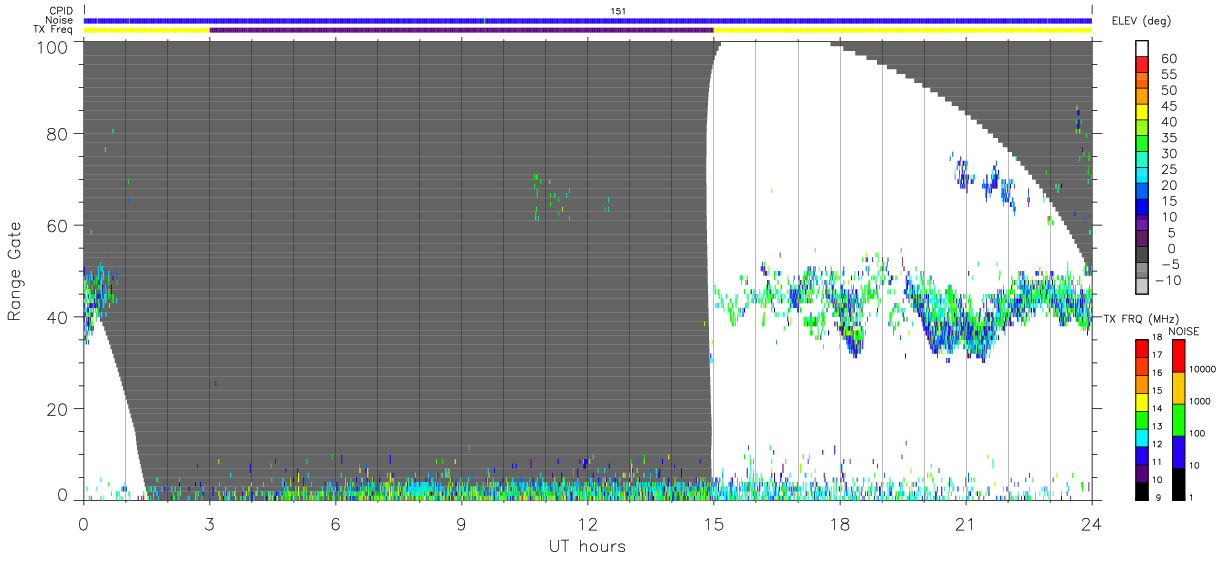Click the UT hours axis title
This screenshot has height=567, width=1228.
(587, 546)
